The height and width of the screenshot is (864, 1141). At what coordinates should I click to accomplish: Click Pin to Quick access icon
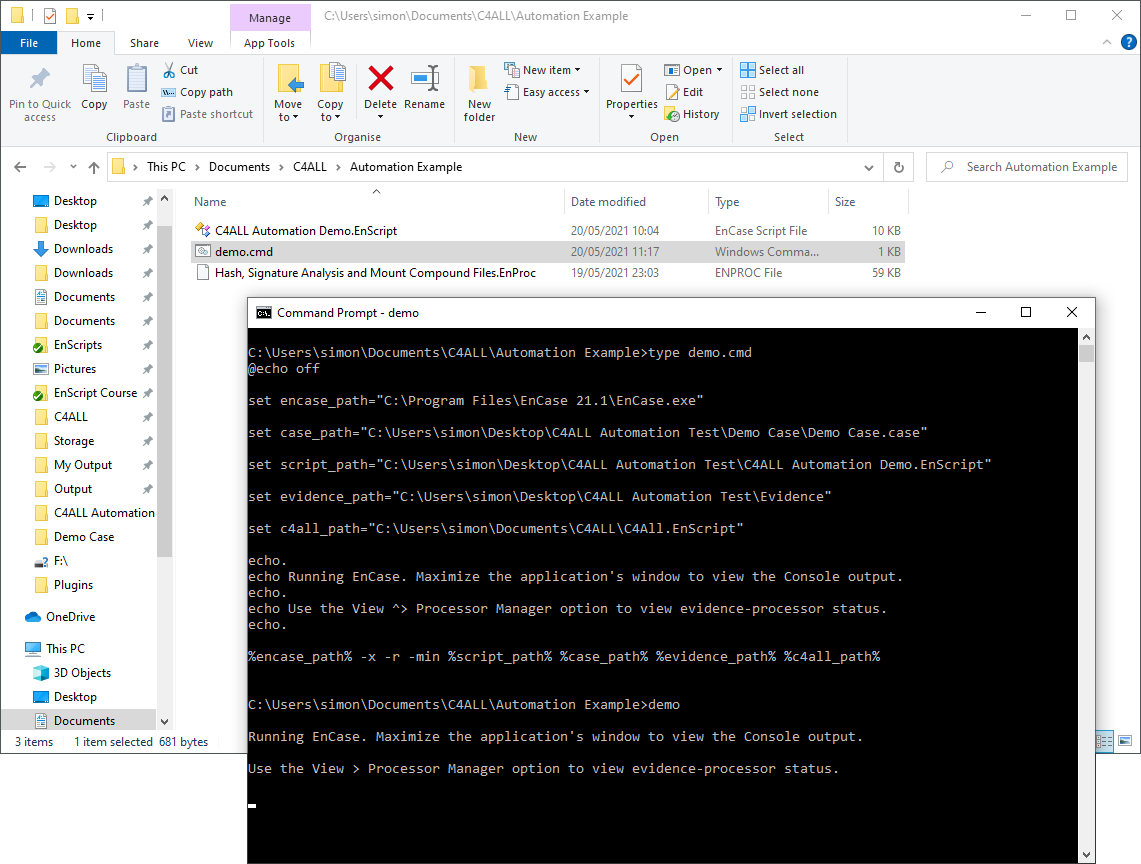(40, 78)
